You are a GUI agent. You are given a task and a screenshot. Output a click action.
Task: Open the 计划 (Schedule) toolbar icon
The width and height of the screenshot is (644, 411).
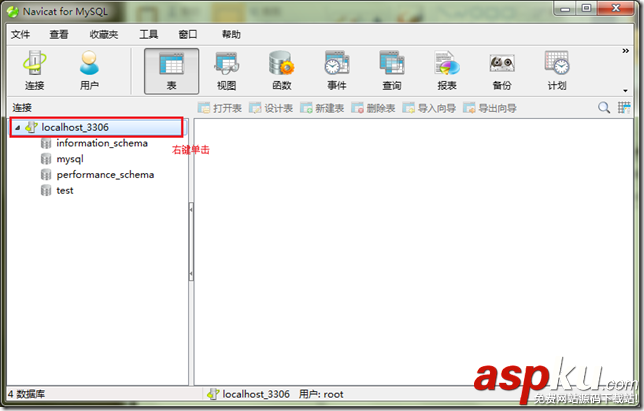coord(557,71)
